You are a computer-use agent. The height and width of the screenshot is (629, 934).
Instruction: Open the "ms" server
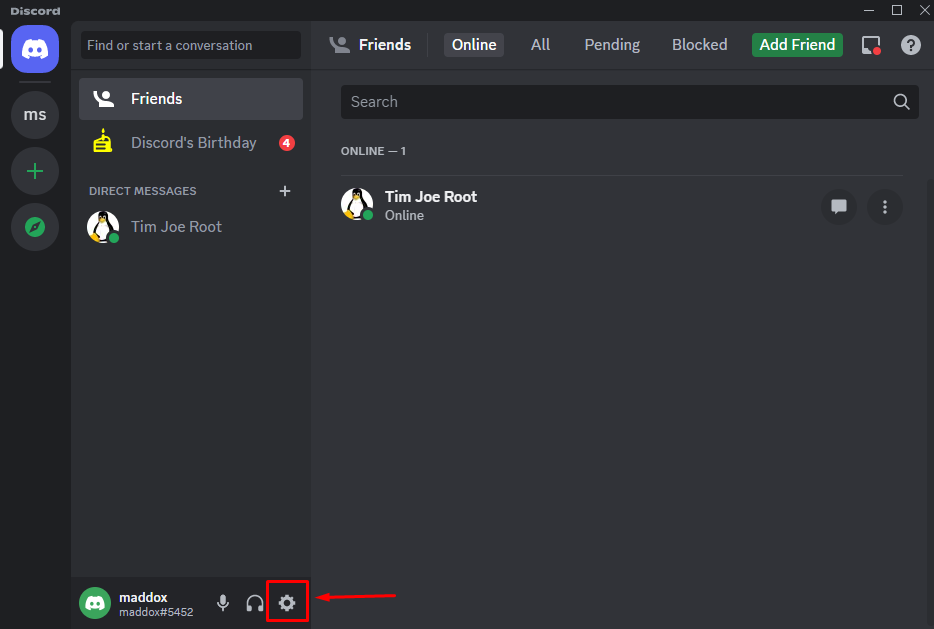pyautogui.click(x=35, y=115)
